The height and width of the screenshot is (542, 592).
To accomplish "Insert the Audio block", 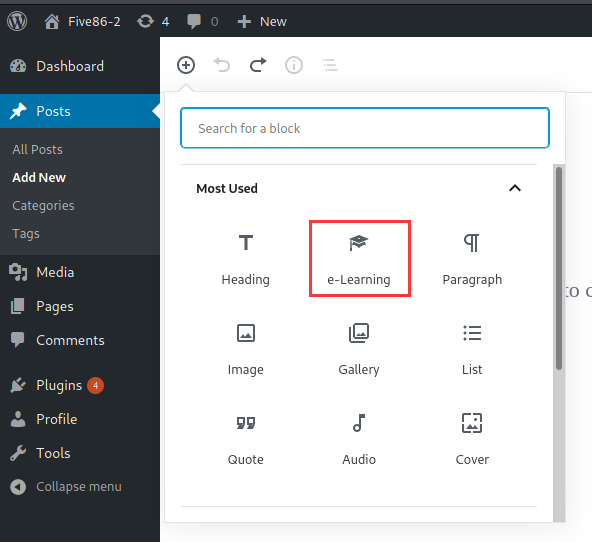I will pos(359,439).
